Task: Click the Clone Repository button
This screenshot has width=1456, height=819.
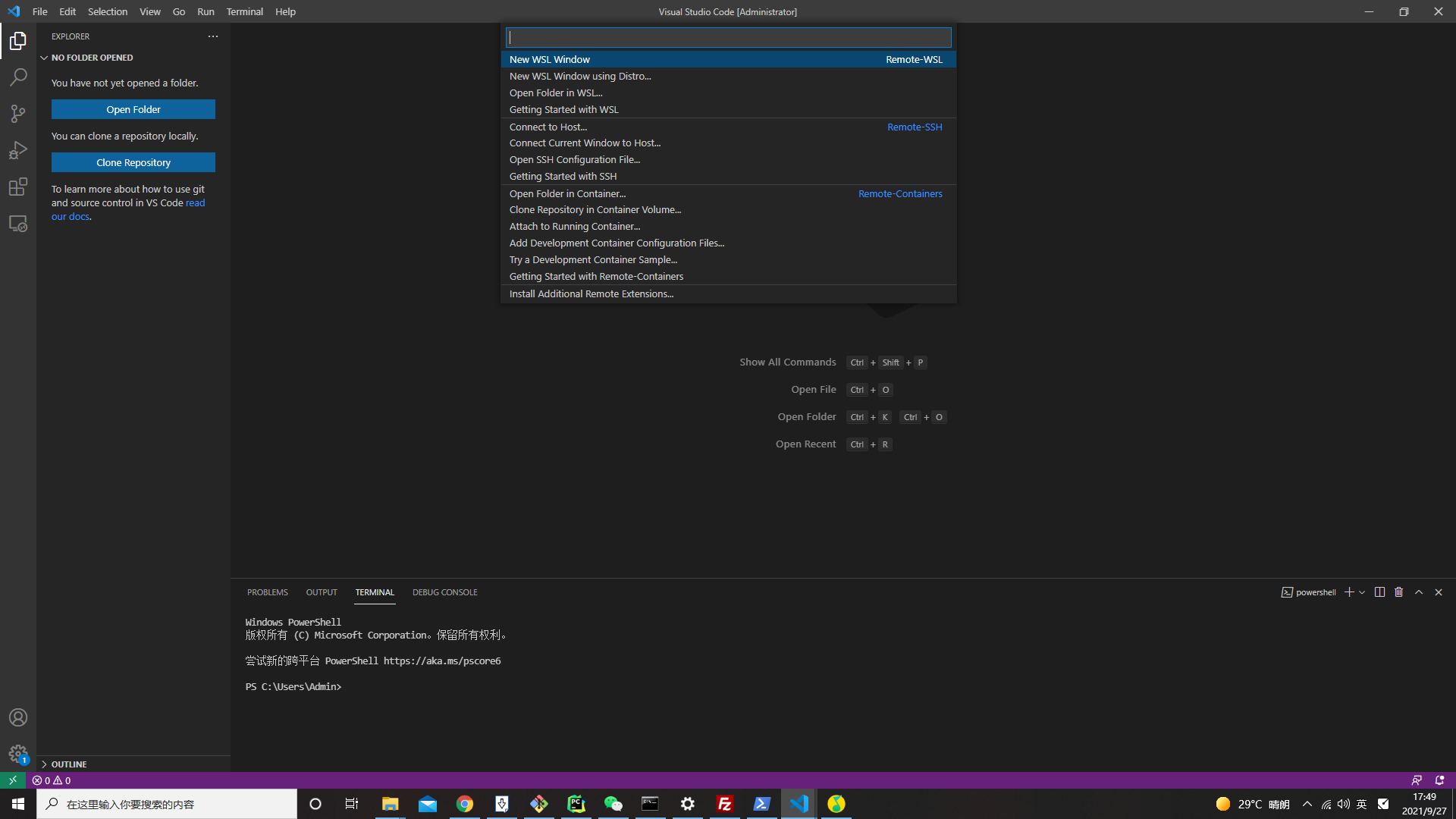Action: pyautogui.click(x=133, y=162)
